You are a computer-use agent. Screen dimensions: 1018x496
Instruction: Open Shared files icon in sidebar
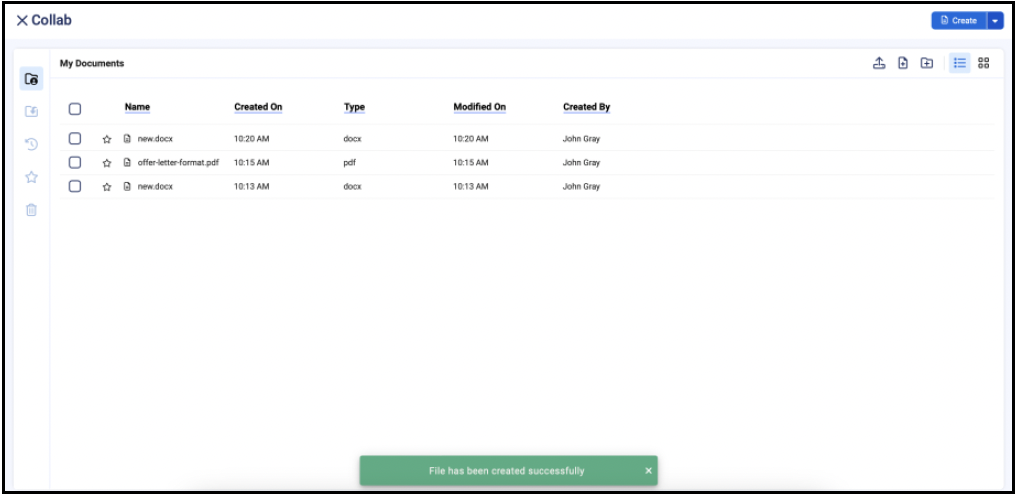point(31,112)
